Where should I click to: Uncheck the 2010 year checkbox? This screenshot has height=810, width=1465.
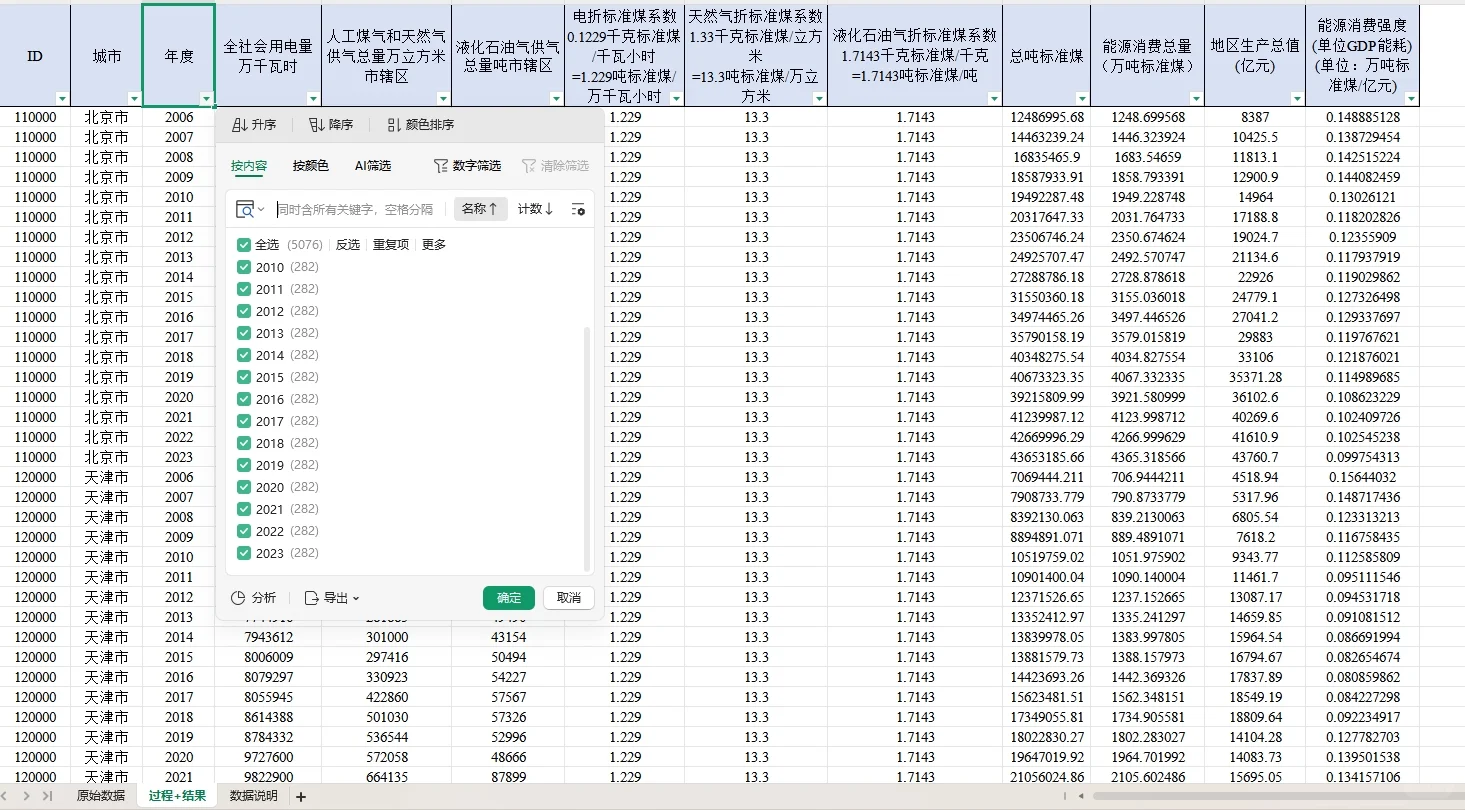click(x=244, y=267)
